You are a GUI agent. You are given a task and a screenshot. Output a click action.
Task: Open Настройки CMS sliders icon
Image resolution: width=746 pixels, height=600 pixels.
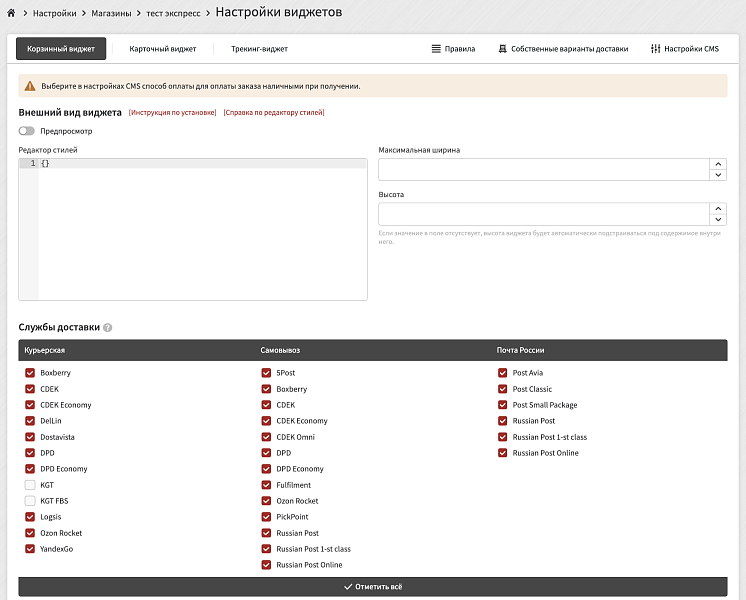pyautogui.click(x=655, y=48)
